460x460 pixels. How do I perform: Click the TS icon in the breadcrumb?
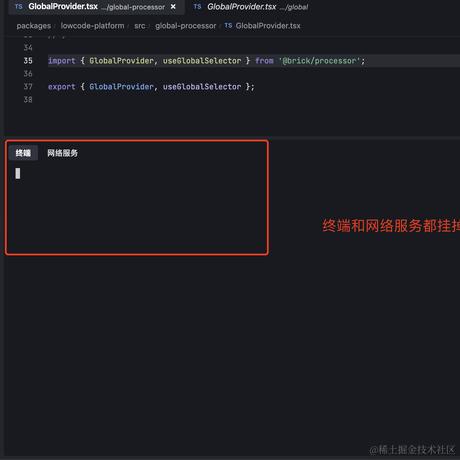click(228, 26)
